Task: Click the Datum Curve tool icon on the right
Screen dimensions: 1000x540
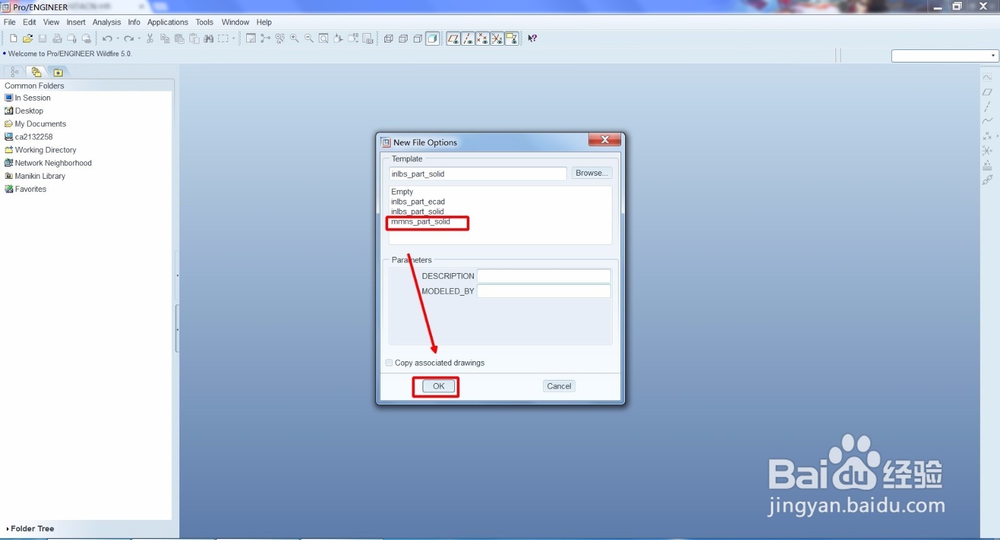Action: click(x=987, y=120)
